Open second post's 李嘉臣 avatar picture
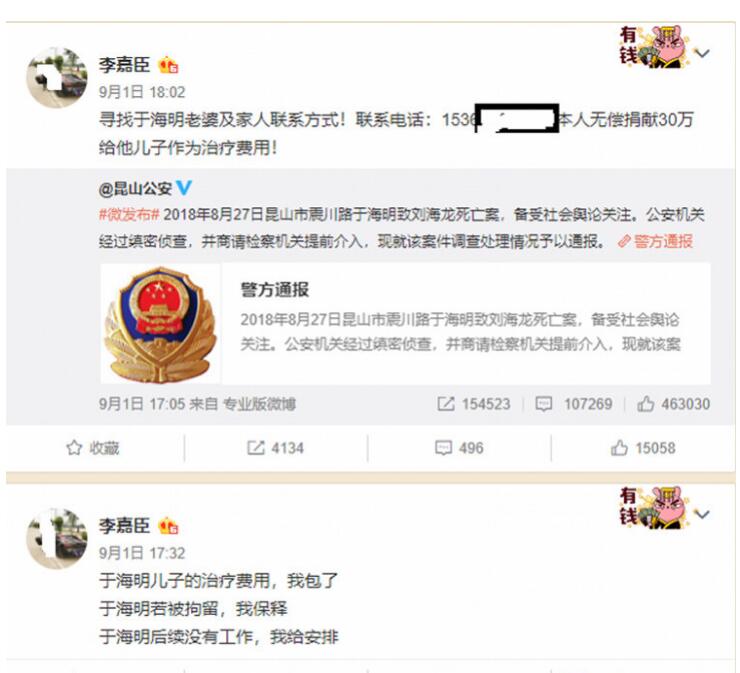 coord(57,538)
